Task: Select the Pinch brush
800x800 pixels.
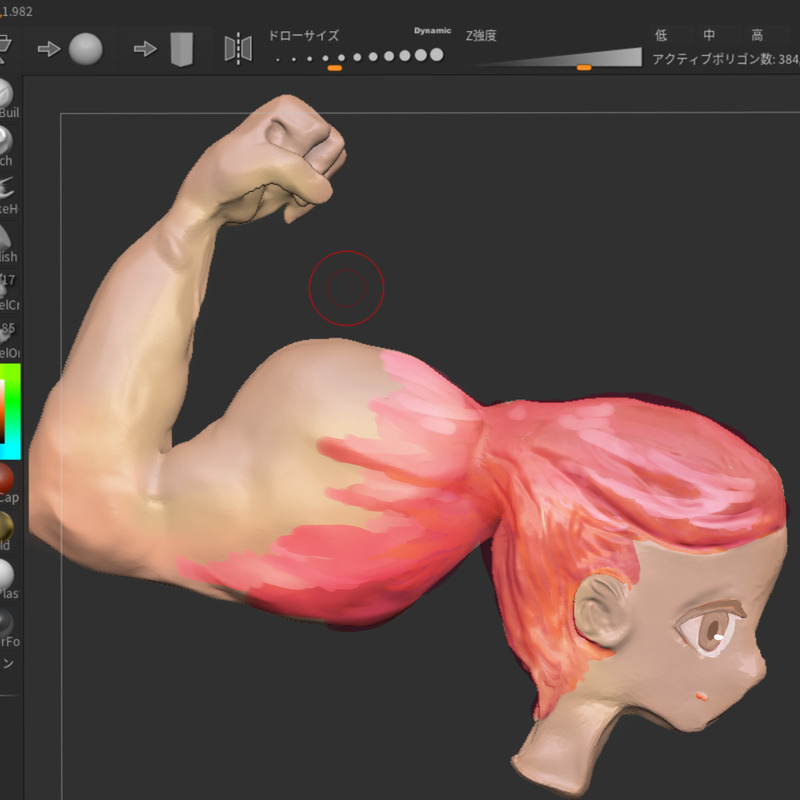Action: click(x=7, y=147)
